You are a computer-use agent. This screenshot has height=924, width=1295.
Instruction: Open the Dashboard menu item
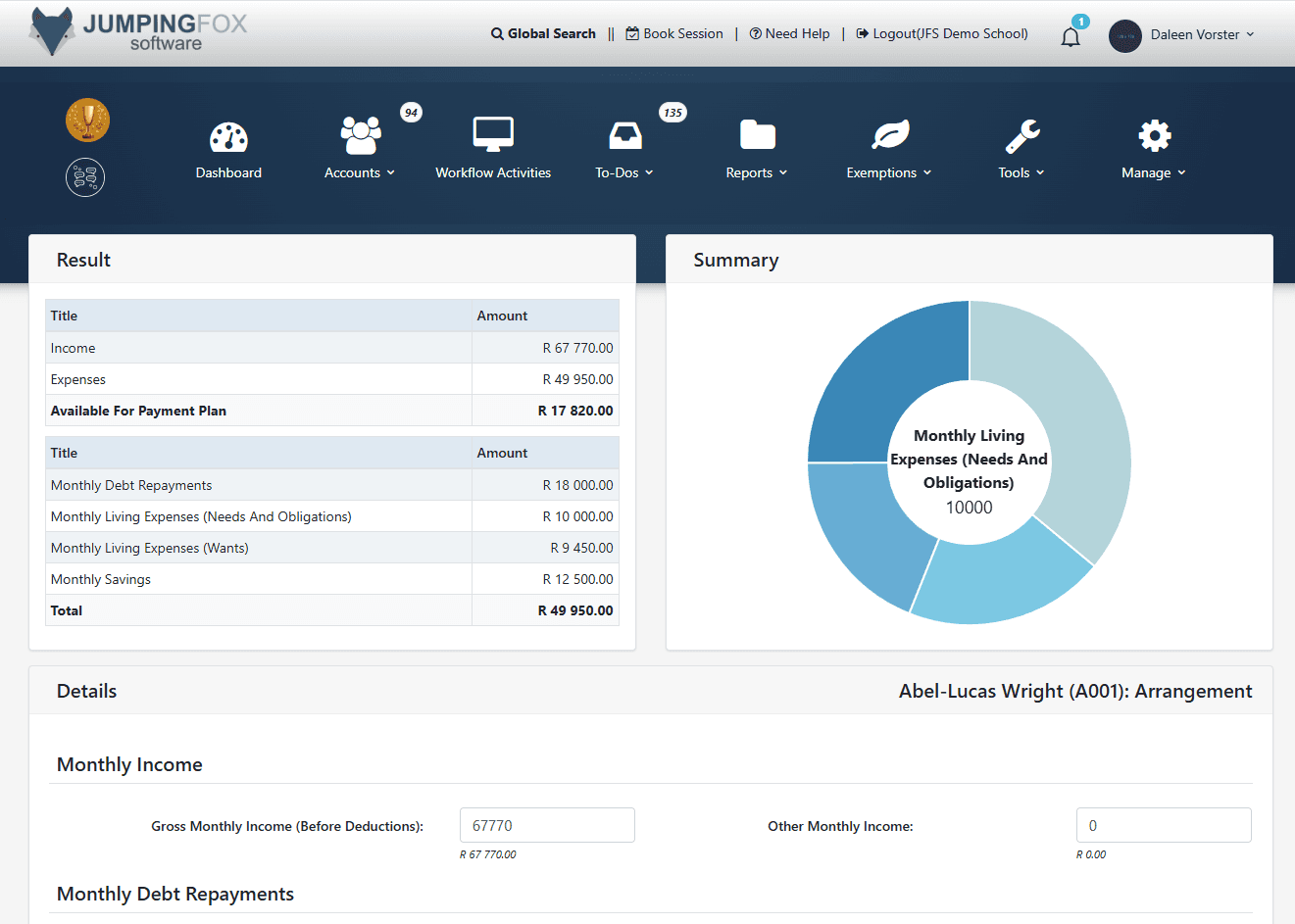click(228, 172)
